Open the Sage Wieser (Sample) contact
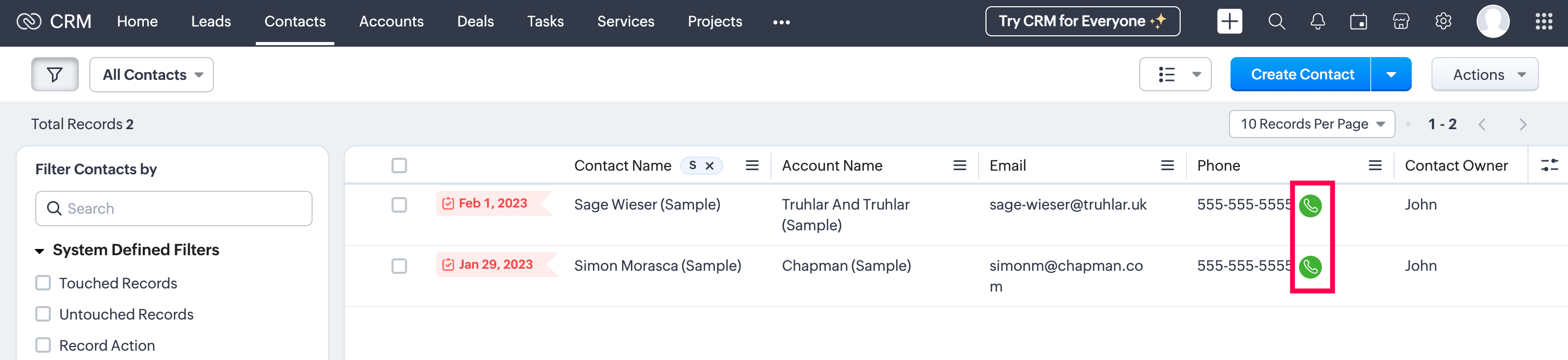This screenshot has width=1568, height=360. tap(646, 205)
